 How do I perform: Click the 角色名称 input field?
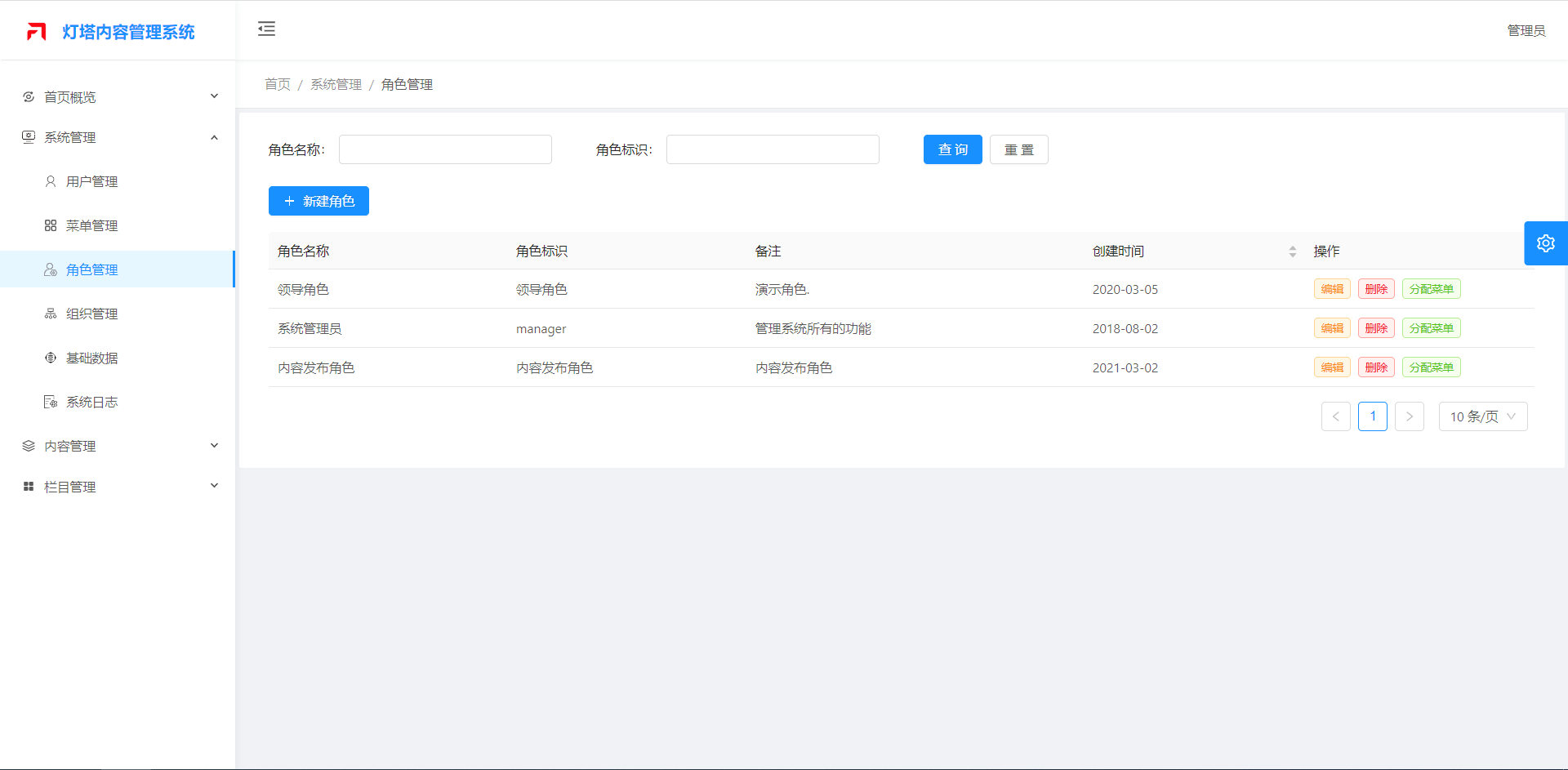point(445,149)
